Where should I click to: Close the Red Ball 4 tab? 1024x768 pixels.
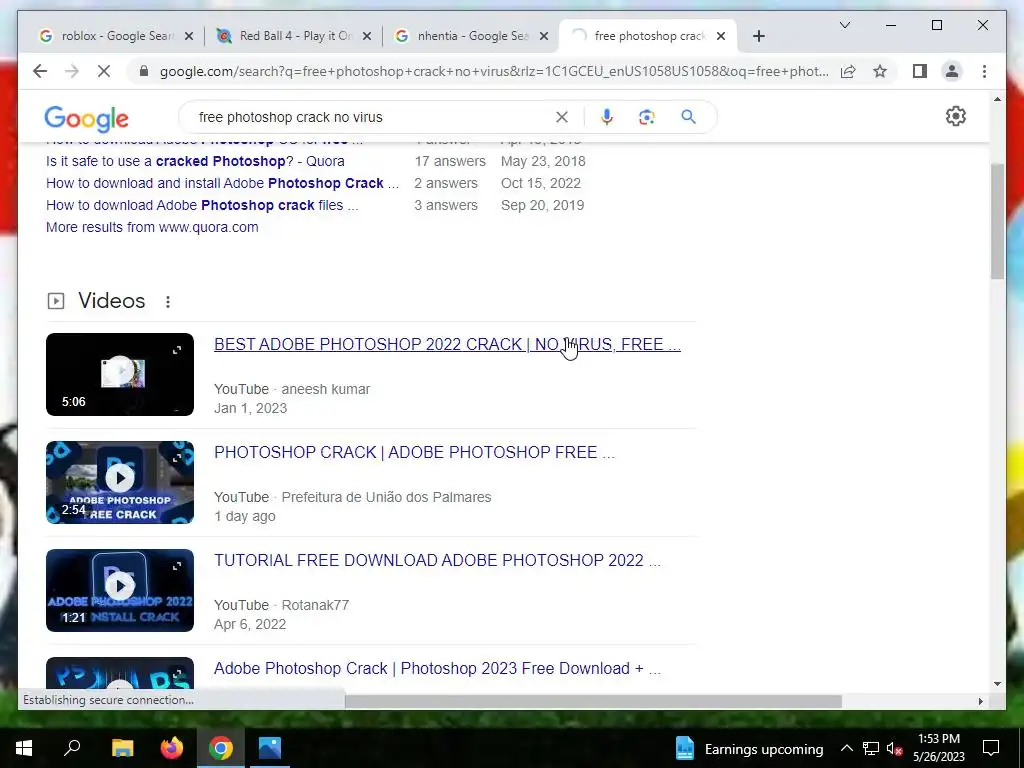367,36
